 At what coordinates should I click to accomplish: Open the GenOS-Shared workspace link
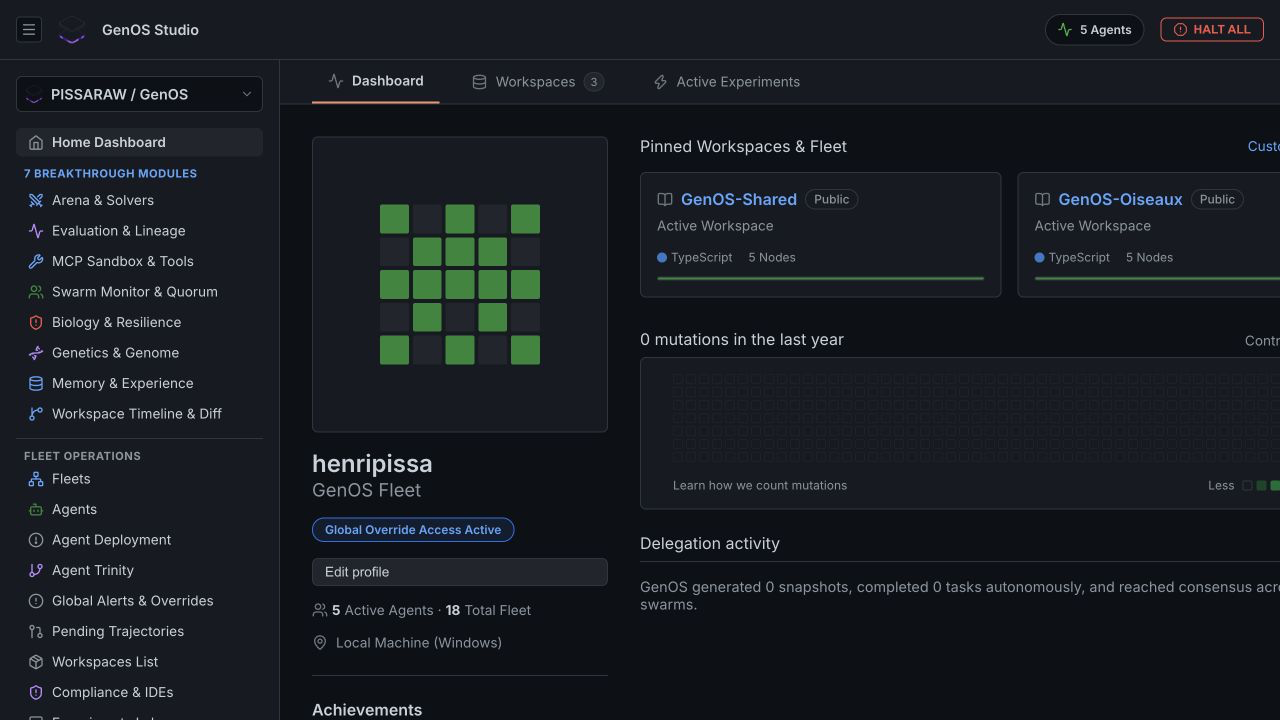point(739,199)
